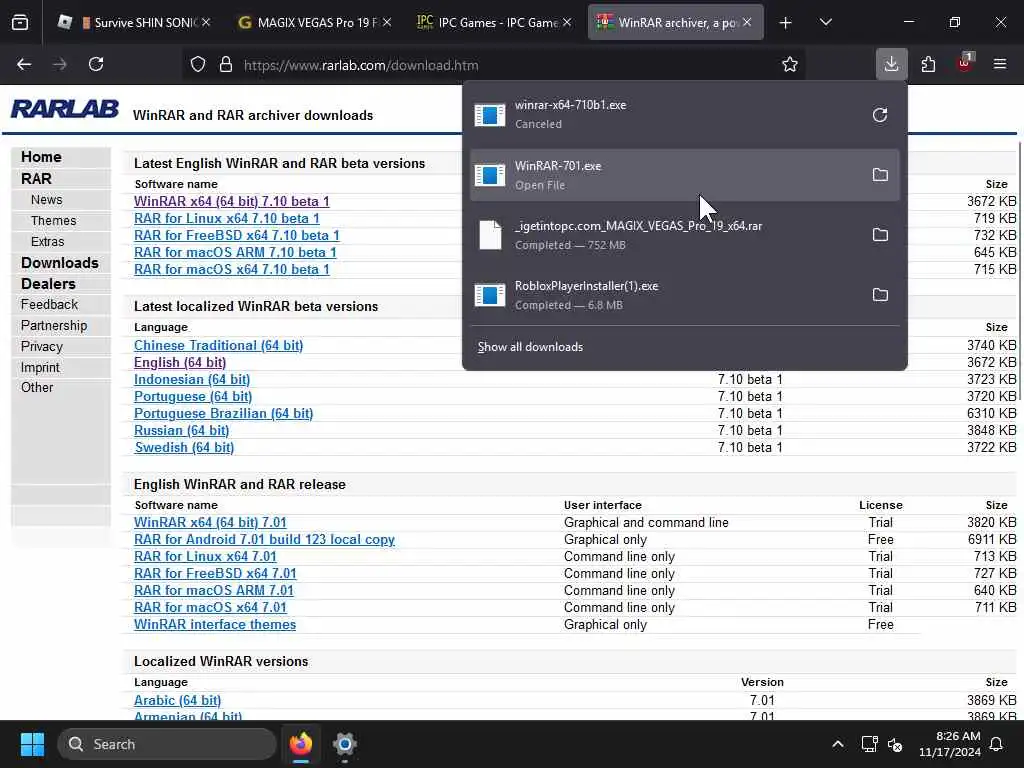The height and width of the screenshot is (768, 1024).
Task: Bookmark this page with the star icon
Action: (x=790, y=64)
